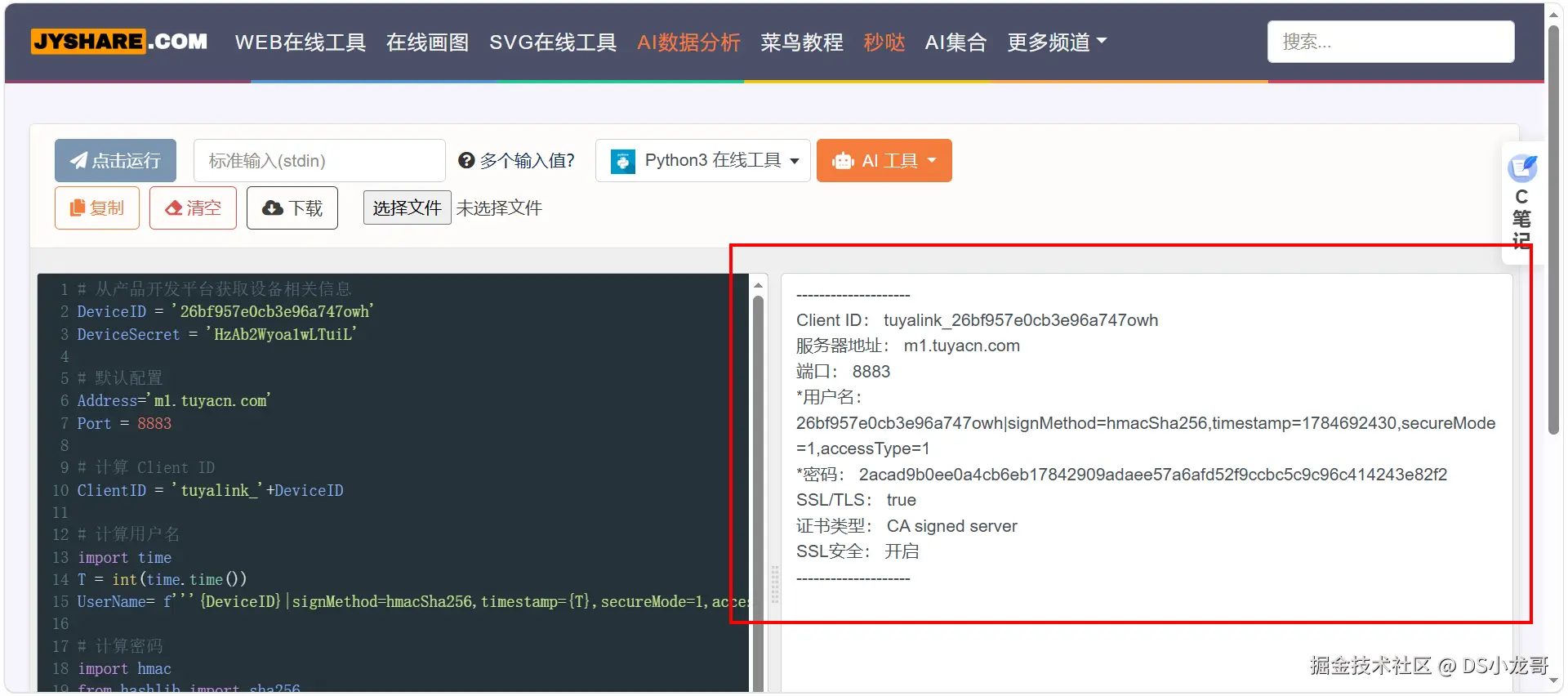1568x696 pixels.
Task: Open 在线画图 menu item
Action: 427,42
